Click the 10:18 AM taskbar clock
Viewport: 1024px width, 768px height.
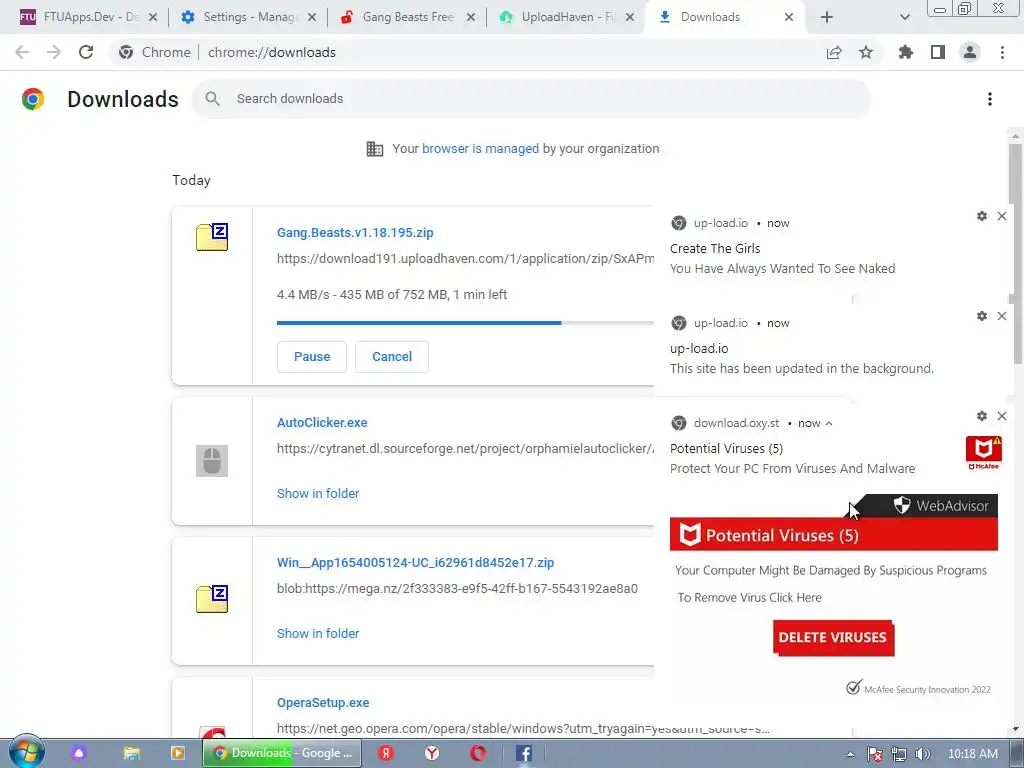pos(972,754)
